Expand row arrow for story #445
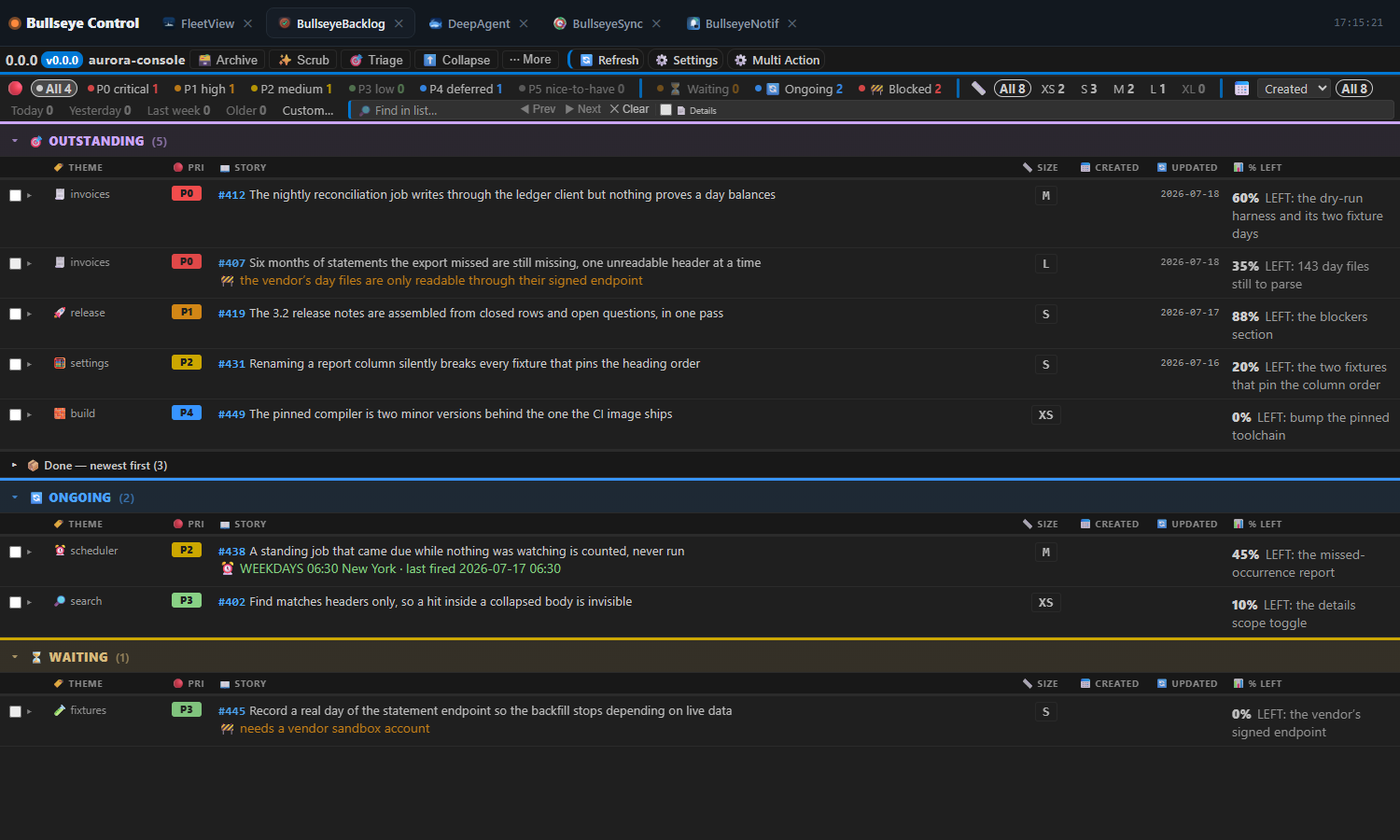1400x840 pixels. tap(30, 712)
